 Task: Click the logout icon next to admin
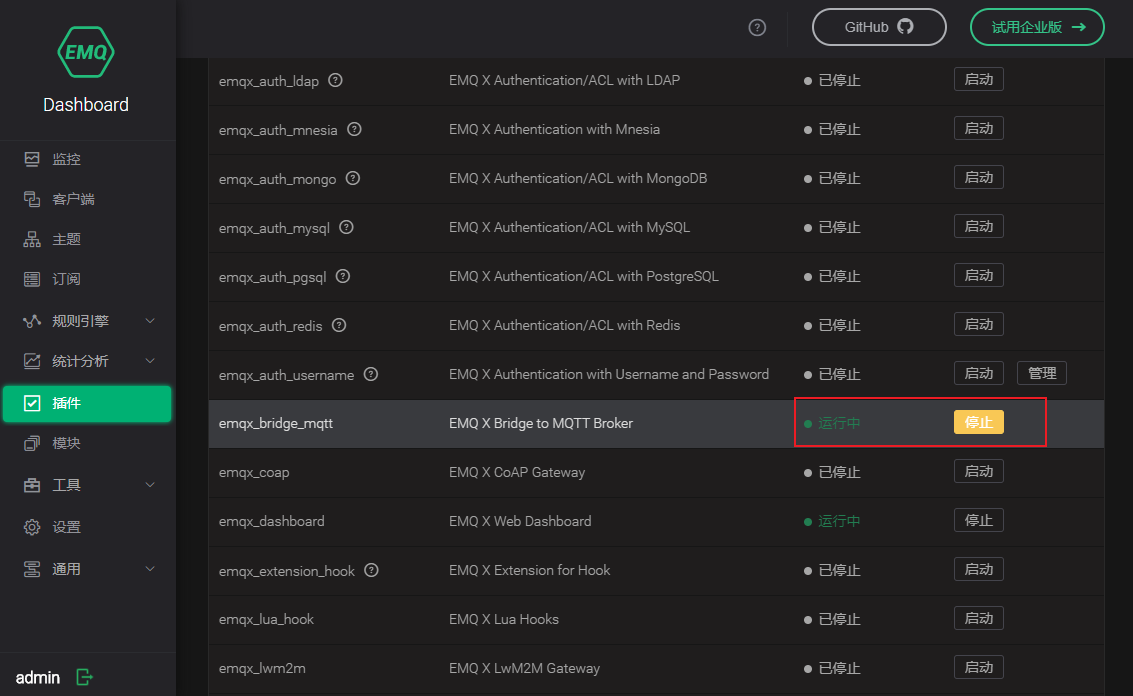click(85, 677)
